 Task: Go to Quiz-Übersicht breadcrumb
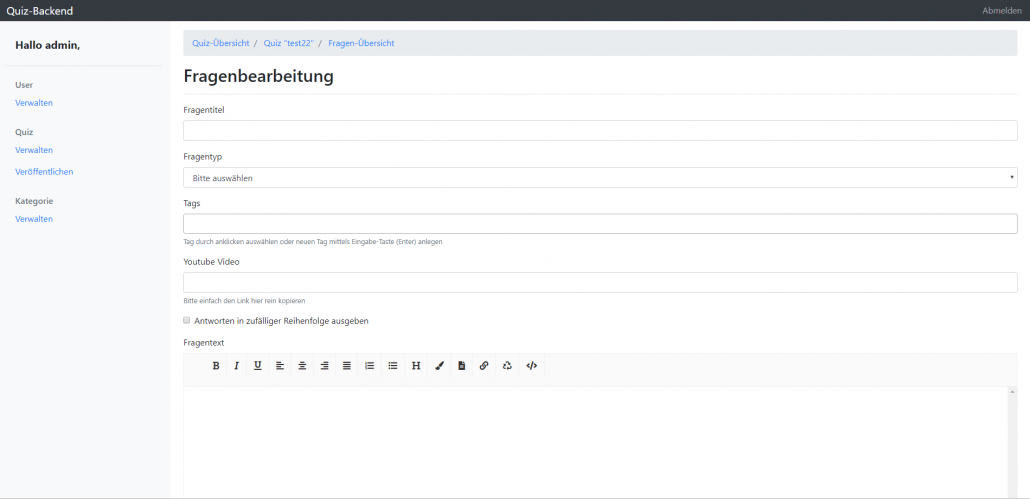coord(220,43)
